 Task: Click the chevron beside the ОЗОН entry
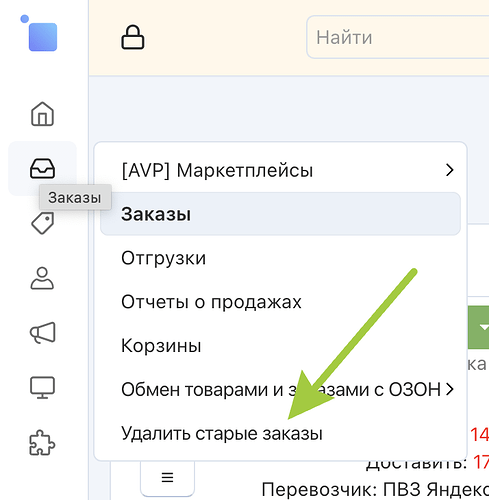(x=450, y=389)
